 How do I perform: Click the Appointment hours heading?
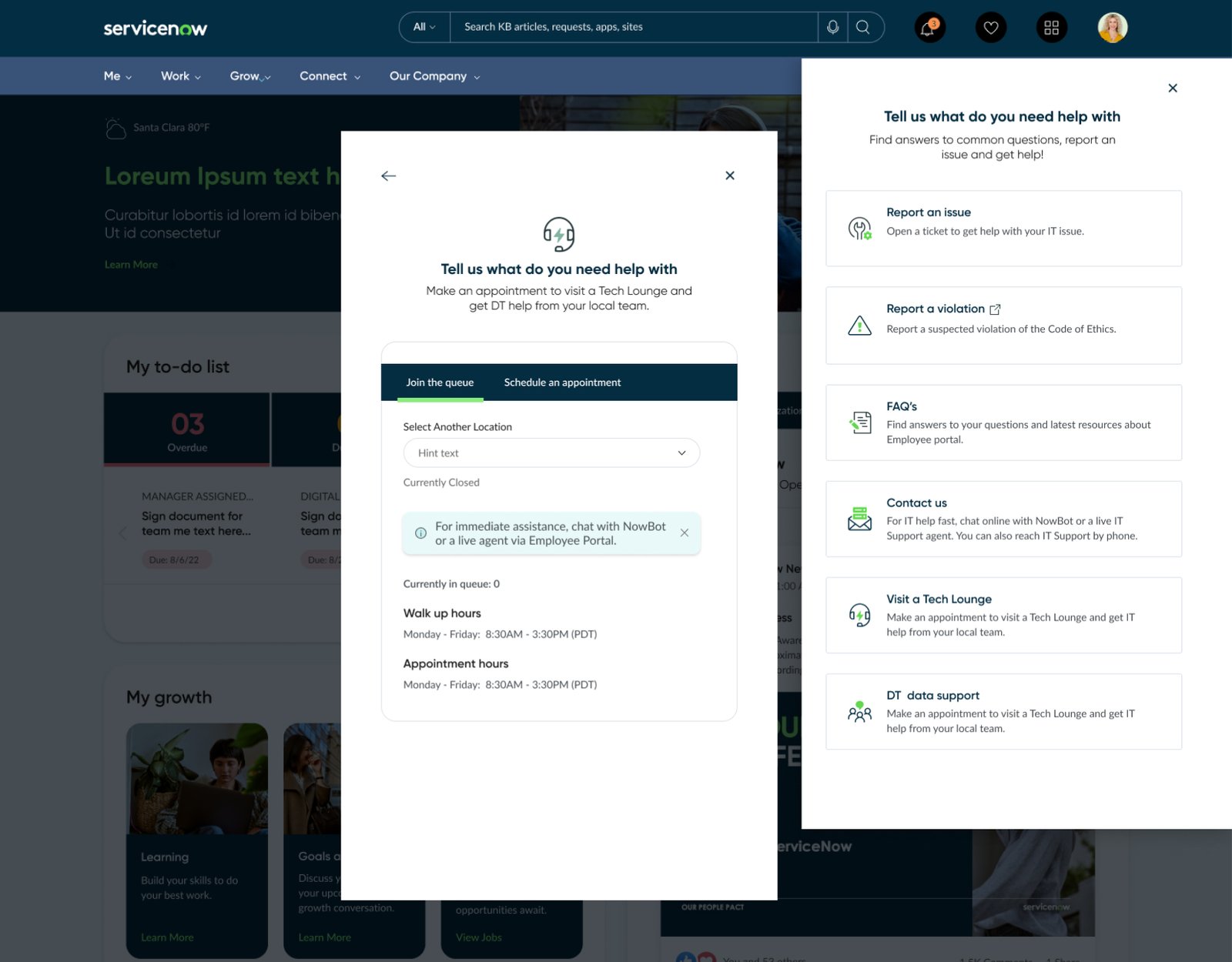456,663
